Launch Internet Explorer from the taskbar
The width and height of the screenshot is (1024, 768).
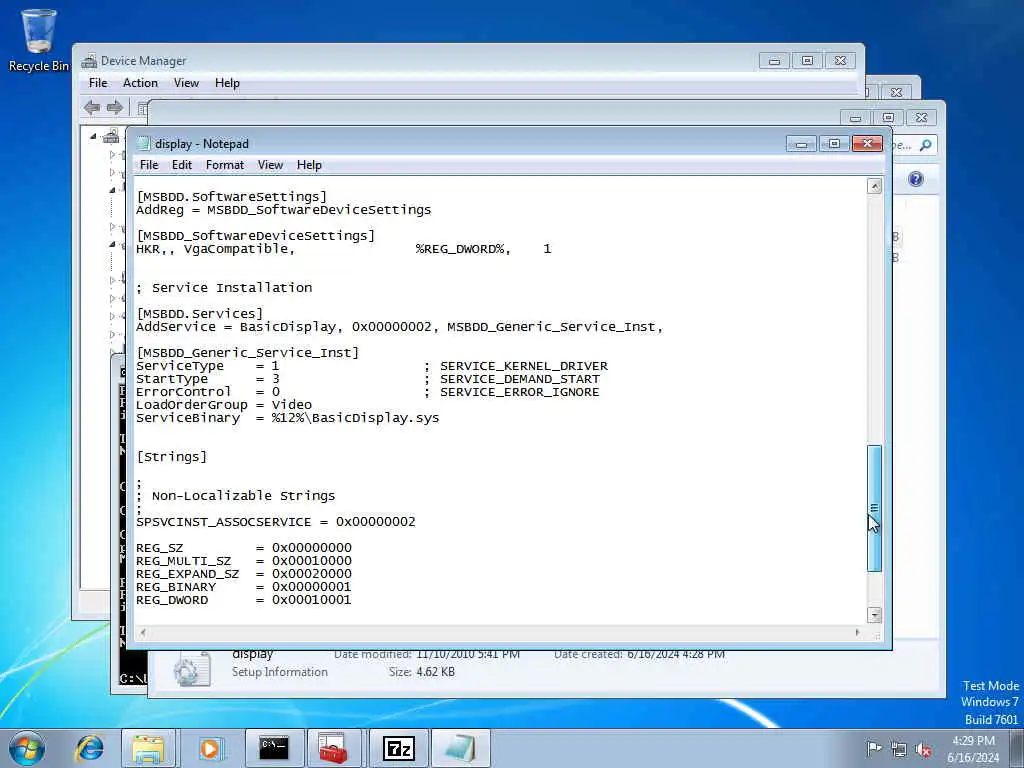90,748
